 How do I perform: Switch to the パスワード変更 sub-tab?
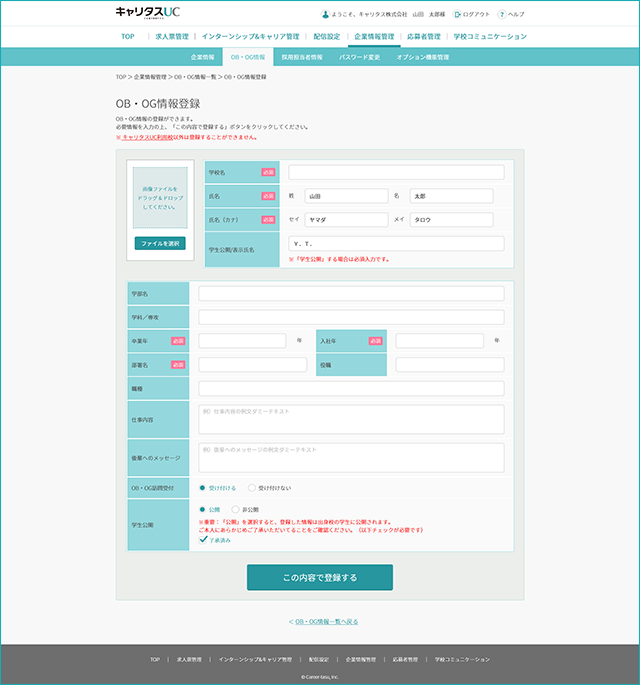[360, 57]
